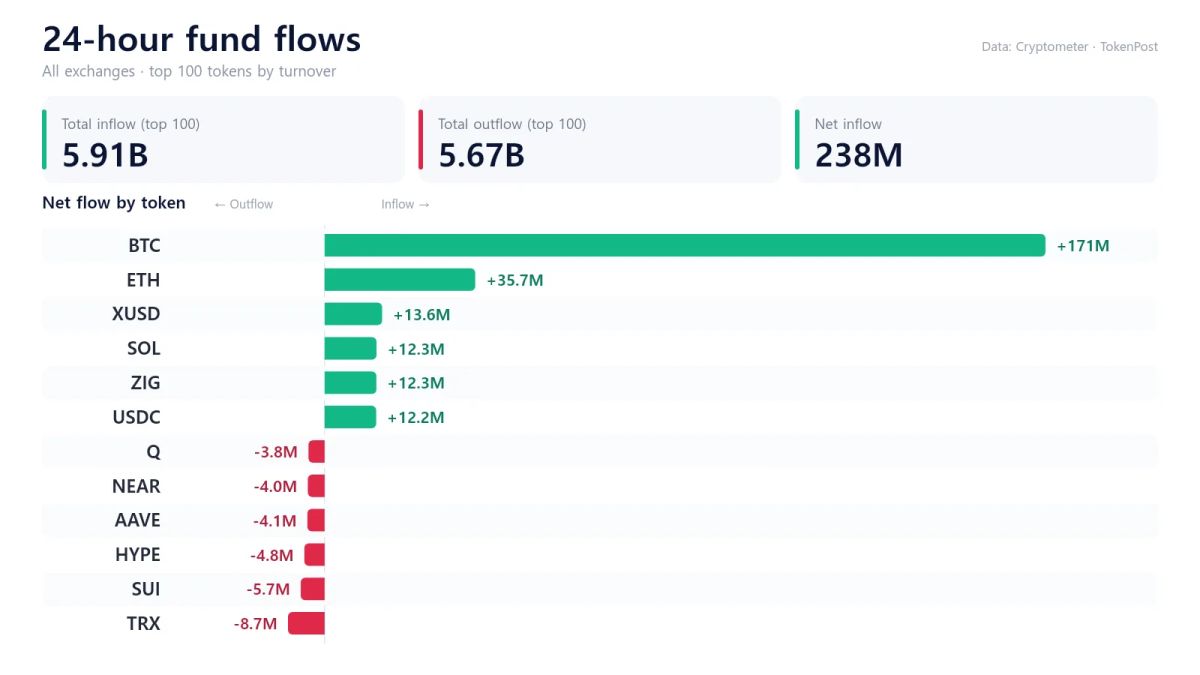Screen dimensions: 1200x675
Task: Select the BTC token label
Action: tap(144, 246)
